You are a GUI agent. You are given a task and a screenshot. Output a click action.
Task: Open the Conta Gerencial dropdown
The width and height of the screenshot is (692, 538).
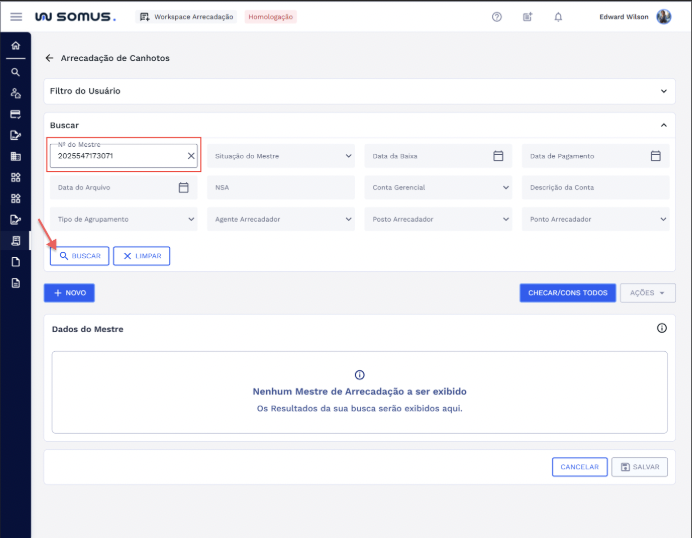(x=437, y=187)
